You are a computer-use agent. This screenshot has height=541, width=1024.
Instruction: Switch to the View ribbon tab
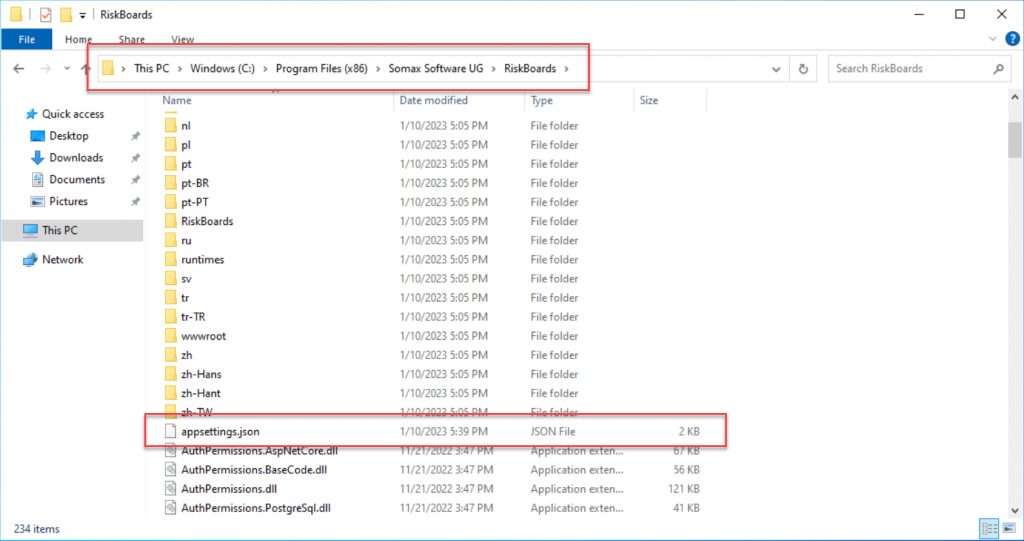(x=182, y=40)
